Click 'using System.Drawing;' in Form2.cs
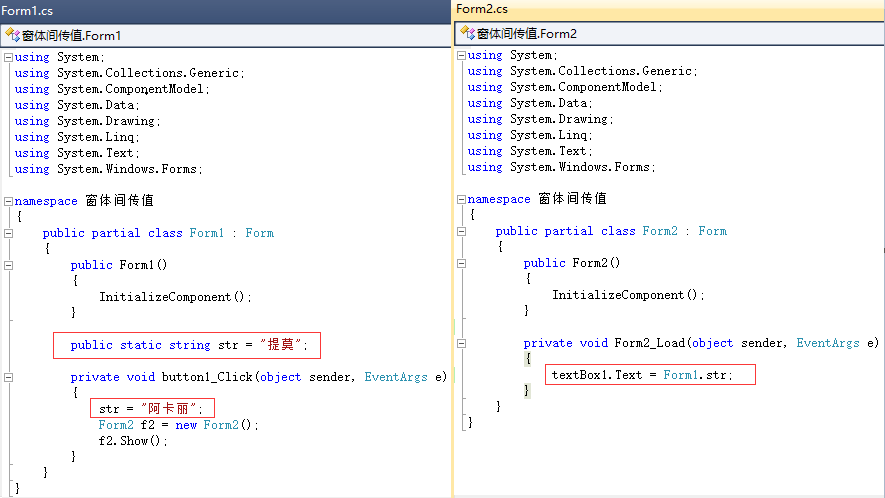885x498 pixels. [540, 119]
